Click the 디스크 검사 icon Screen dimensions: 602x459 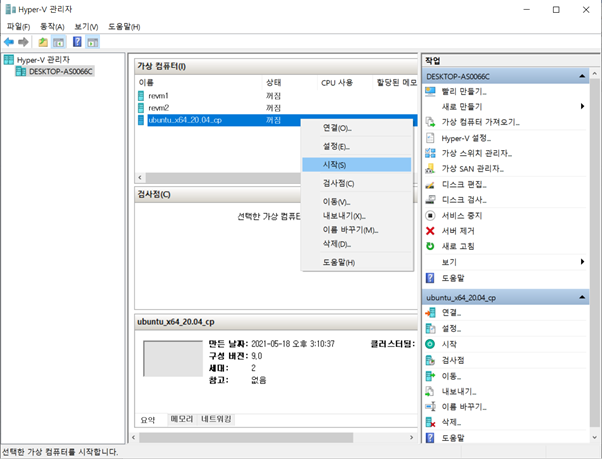(x=430, y=200)
